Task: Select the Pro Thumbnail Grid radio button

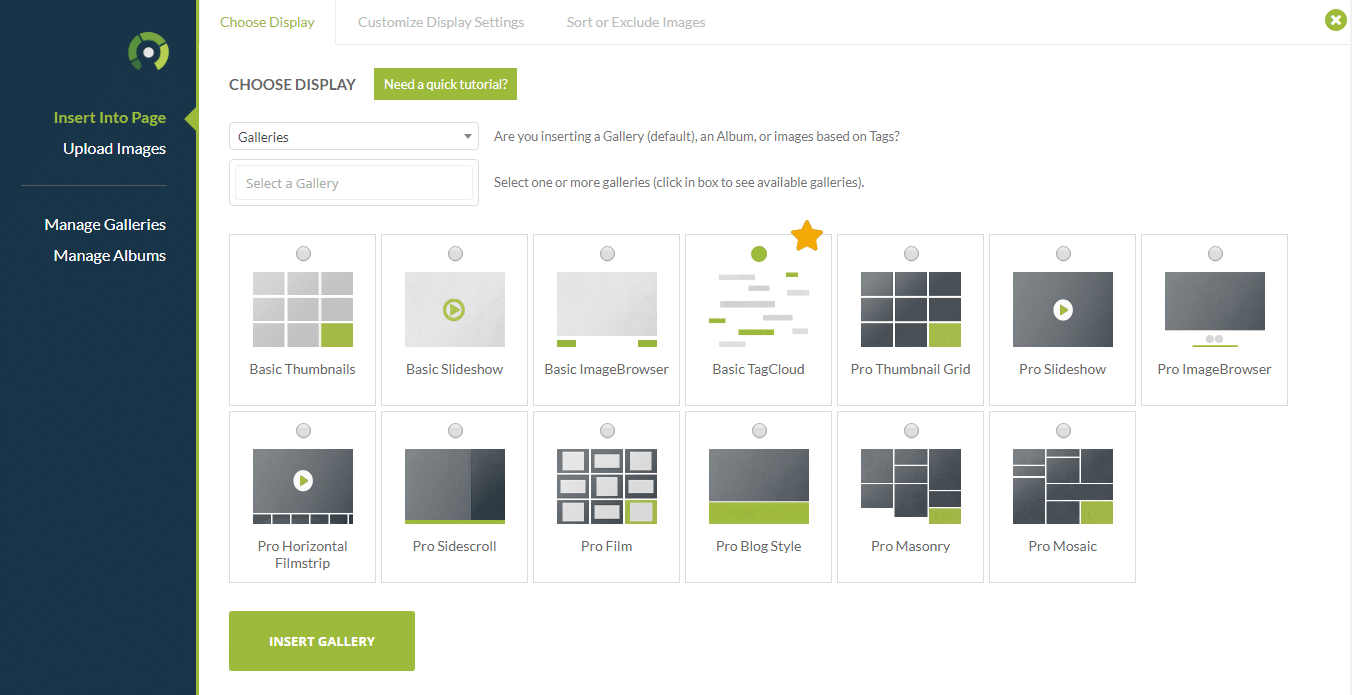Action: (911, 254)
